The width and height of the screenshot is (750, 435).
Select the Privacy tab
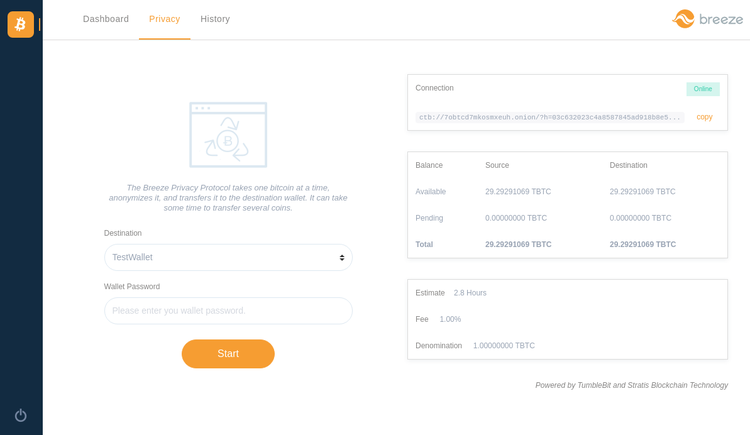coord(165,19)
